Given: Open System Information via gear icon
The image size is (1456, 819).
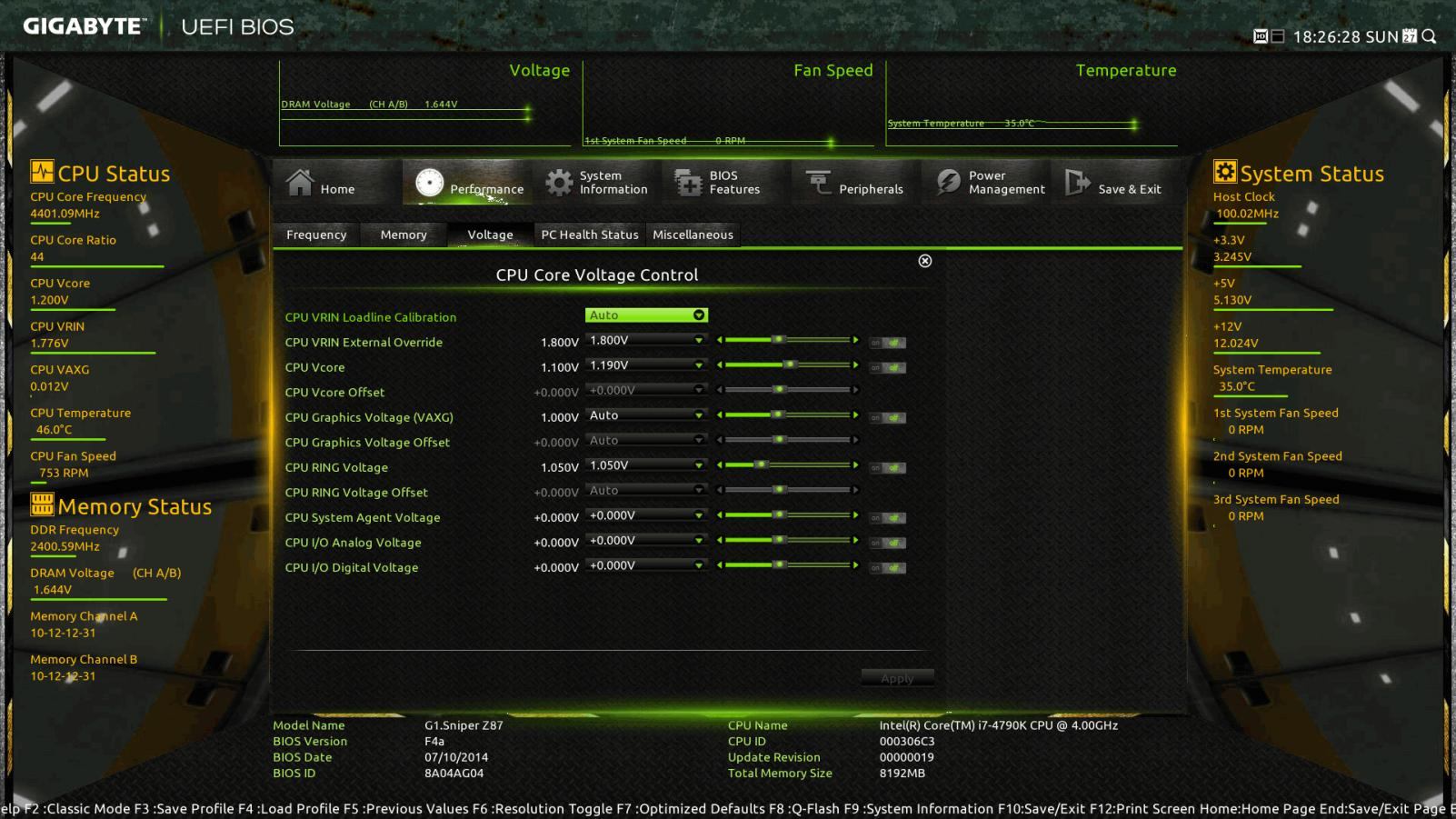Looking at the screenshot, I should (x=558, y=183).
